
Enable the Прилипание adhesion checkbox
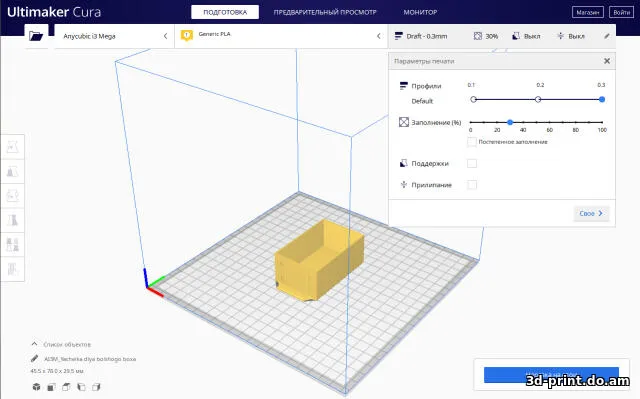(472, 185)
